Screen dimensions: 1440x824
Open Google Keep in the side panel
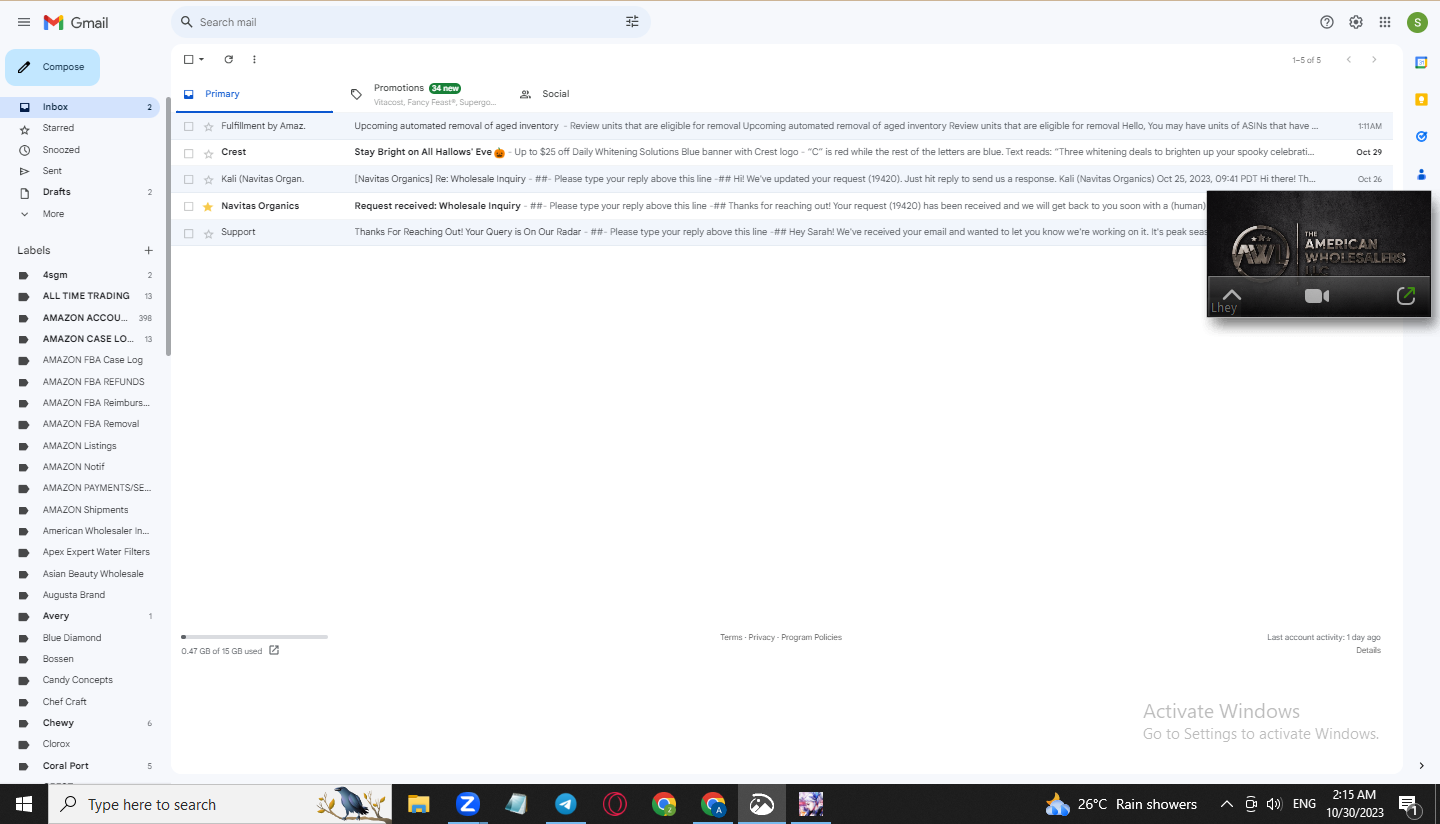(1421, 99)
